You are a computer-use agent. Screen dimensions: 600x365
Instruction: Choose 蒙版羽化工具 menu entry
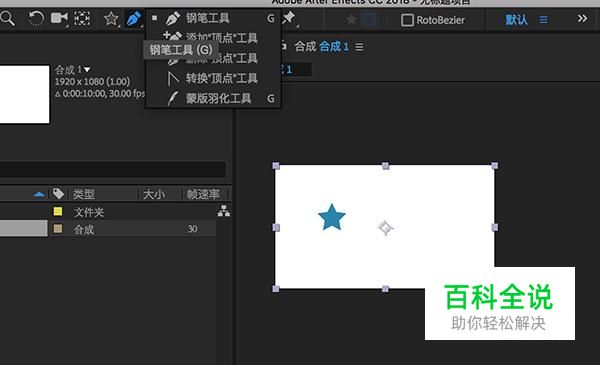[x=214, y=98]
